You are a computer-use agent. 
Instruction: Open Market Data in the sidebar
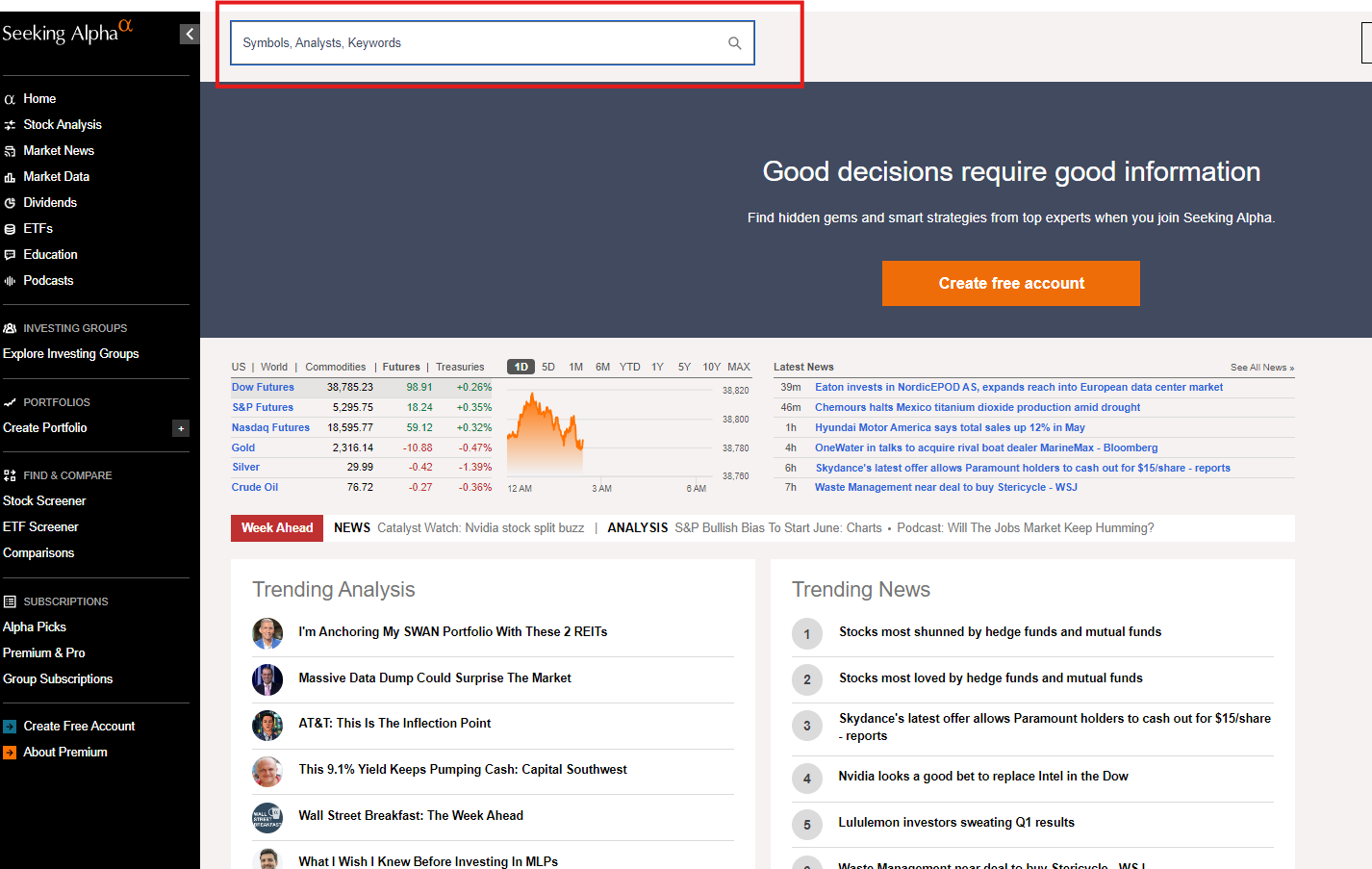pyautogui.click(x=56, y=176)
